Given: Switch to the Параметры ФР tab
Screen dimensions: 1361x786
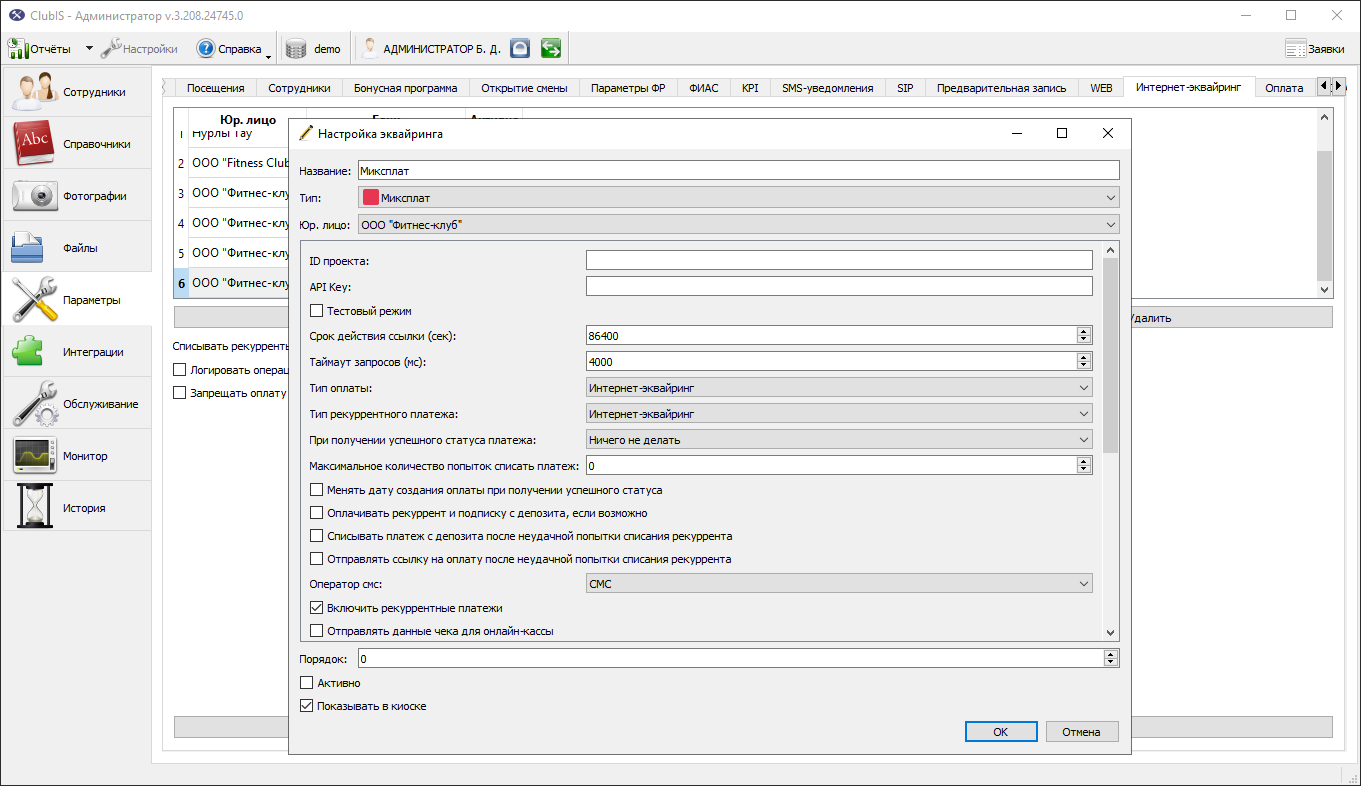Looking at the screenshot, I should click(628, 88).
